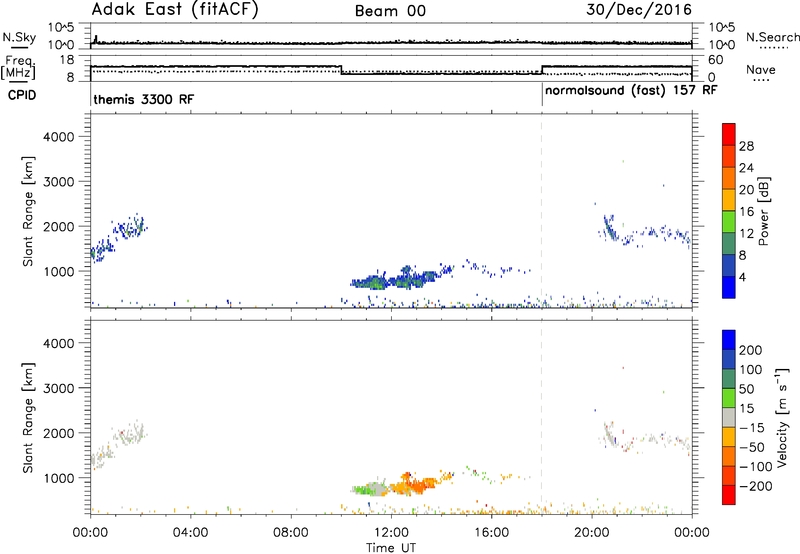Image resolution: width=800 pixels, height=554 pixels.
Task: Click the '60' Nave axis tick
Action: point(716,60)
